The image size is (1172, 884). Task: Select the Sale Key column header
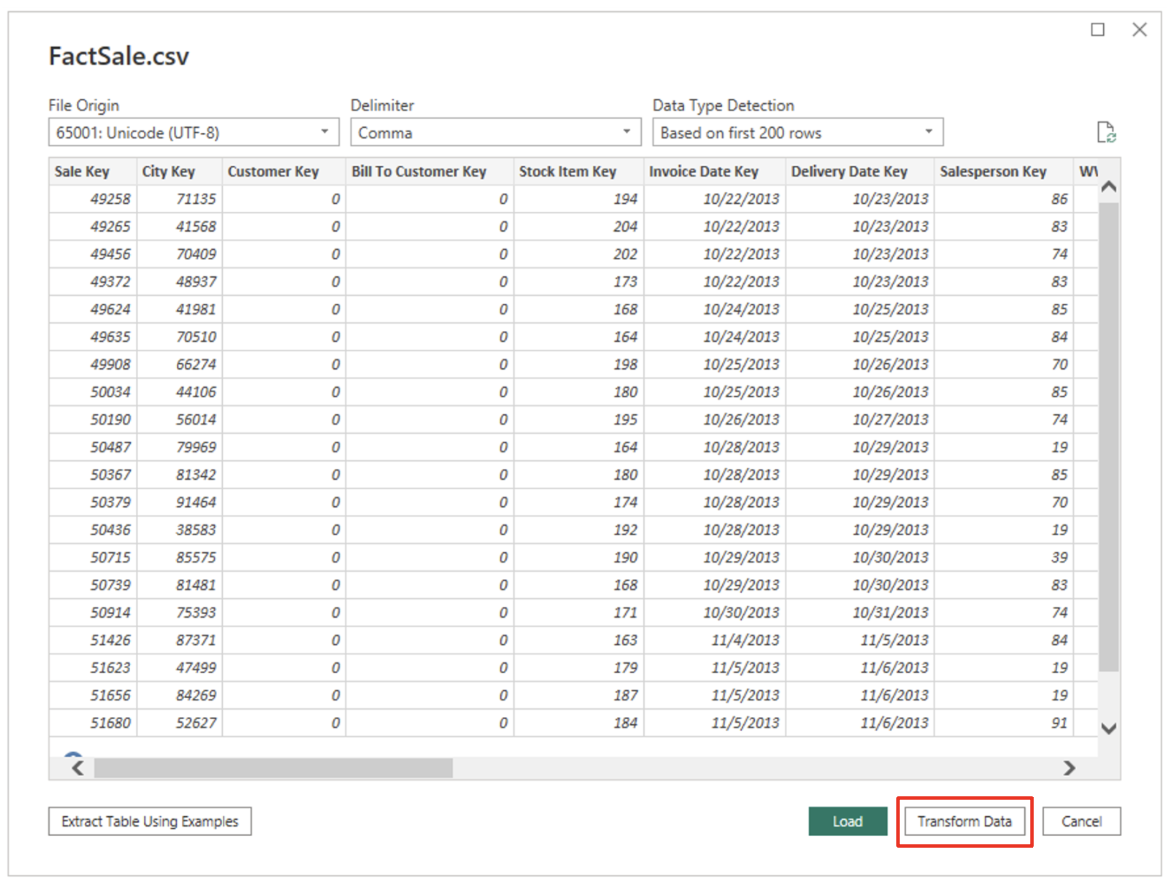[93, 171]
